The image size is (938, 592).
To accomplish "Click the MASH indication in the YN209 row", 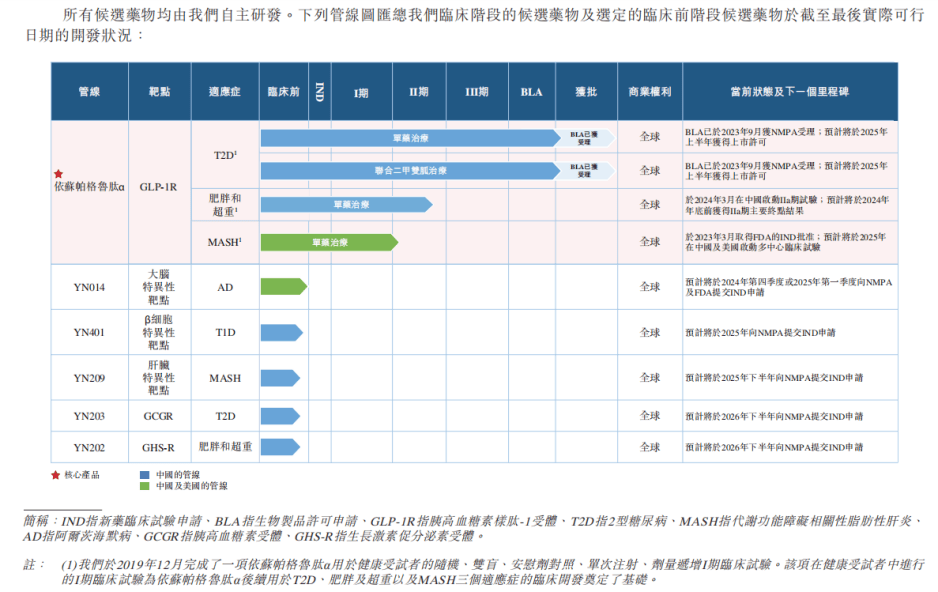I will pyautogui.click(x=225, y=378).
